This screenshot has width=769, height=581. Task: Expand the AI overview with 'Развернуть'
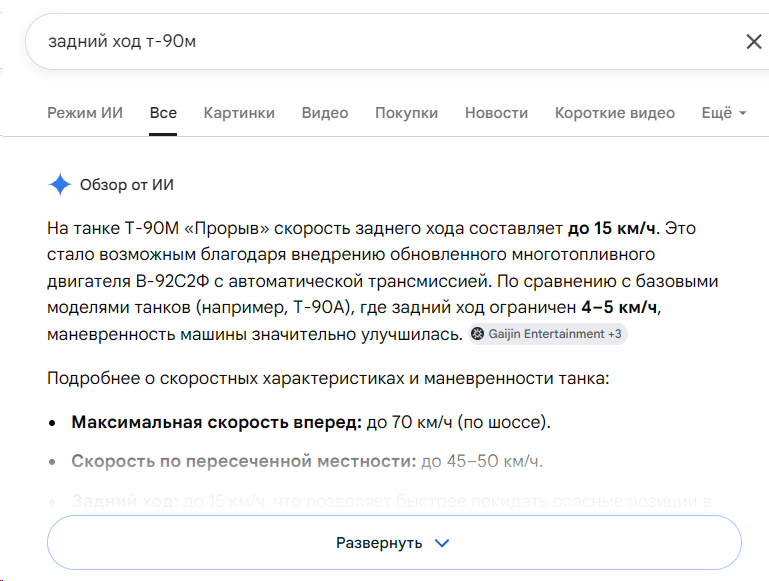point(394,543)
